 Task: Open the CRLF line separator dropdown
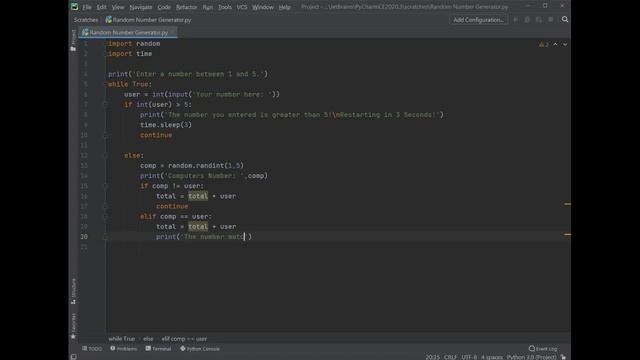tap(450, 357)
